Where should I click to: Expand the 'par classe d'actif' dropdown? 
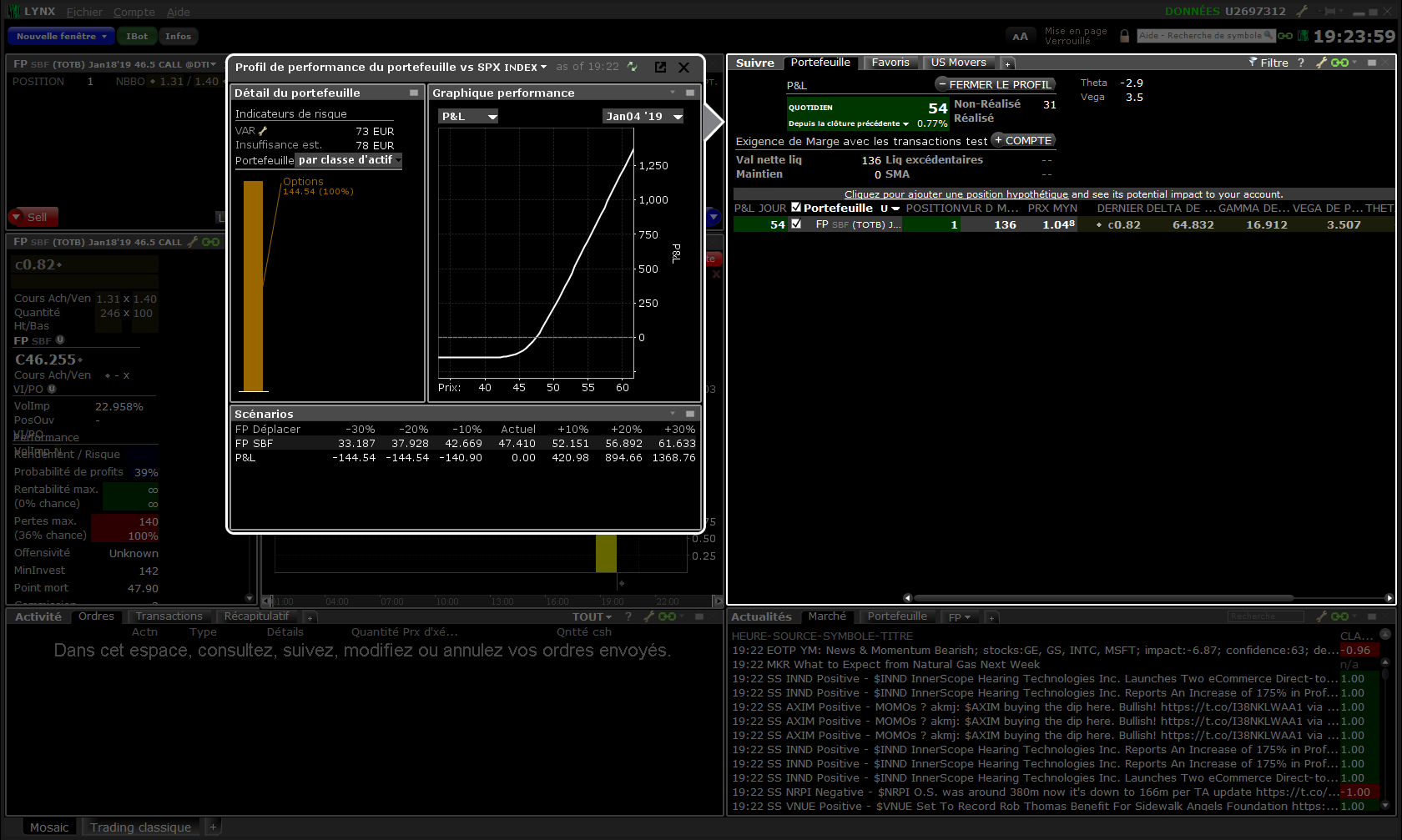(x=349, y=160)
